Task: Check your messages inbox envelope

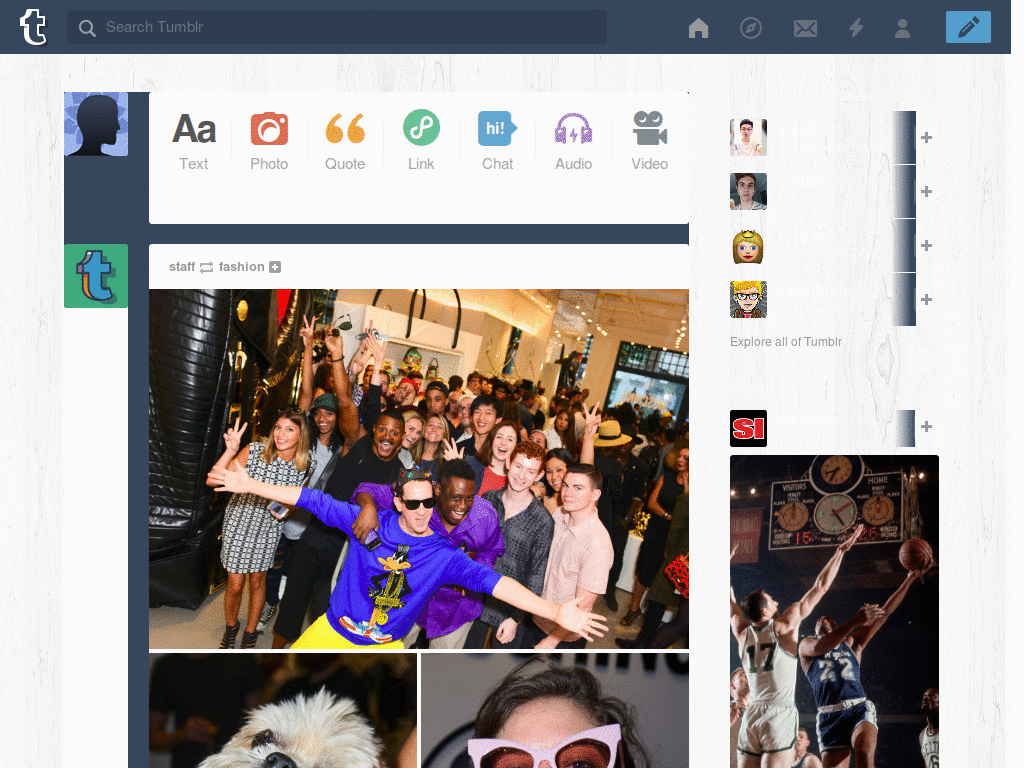Action: click(805, 28)
